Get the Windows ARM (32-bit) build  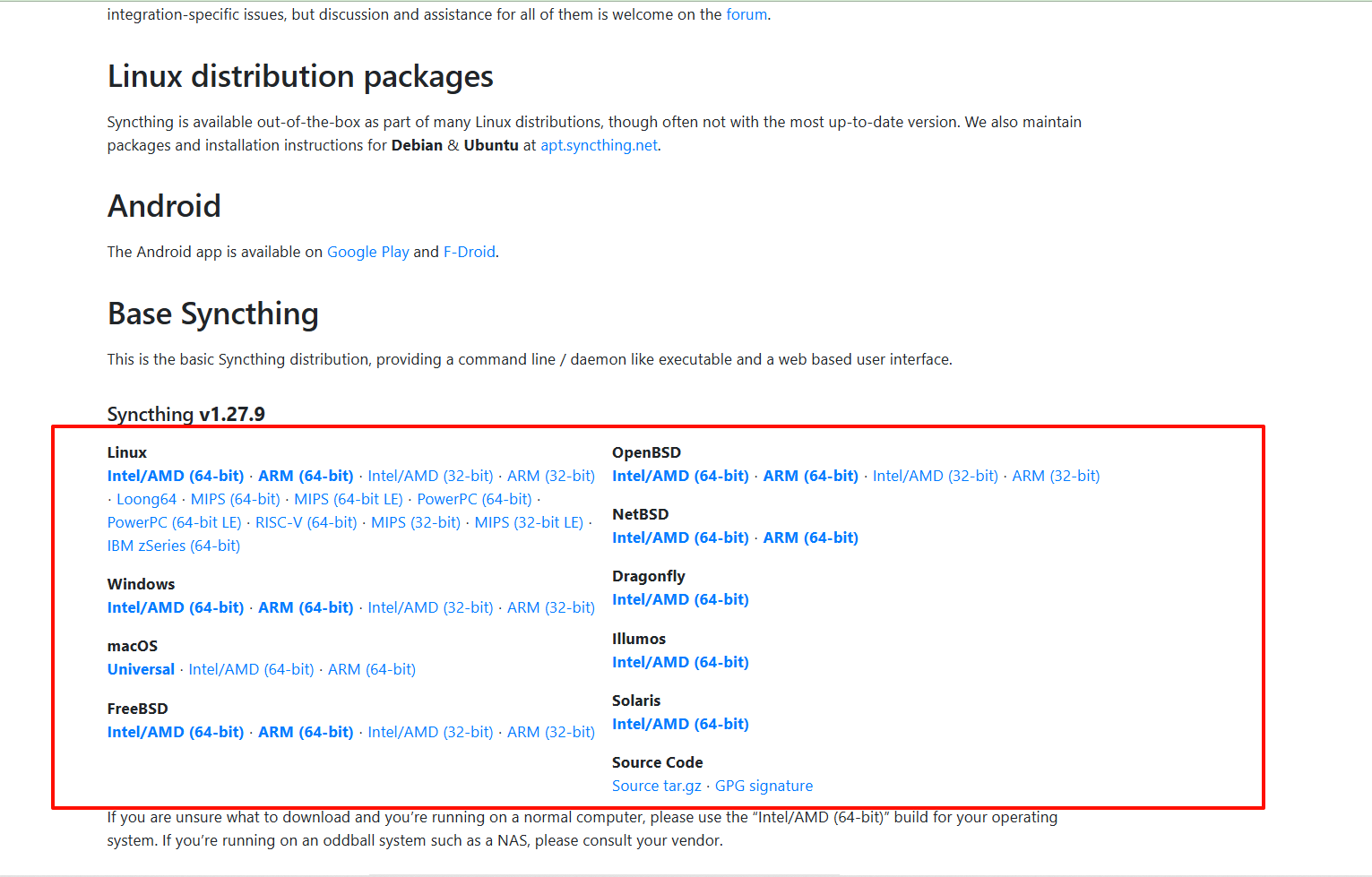click(x=551, y=607)
